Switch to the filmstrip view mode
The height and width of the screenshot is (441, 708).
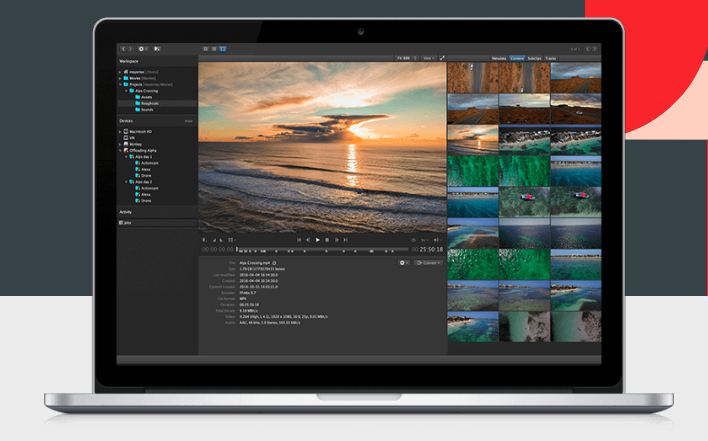click(222, 48)
